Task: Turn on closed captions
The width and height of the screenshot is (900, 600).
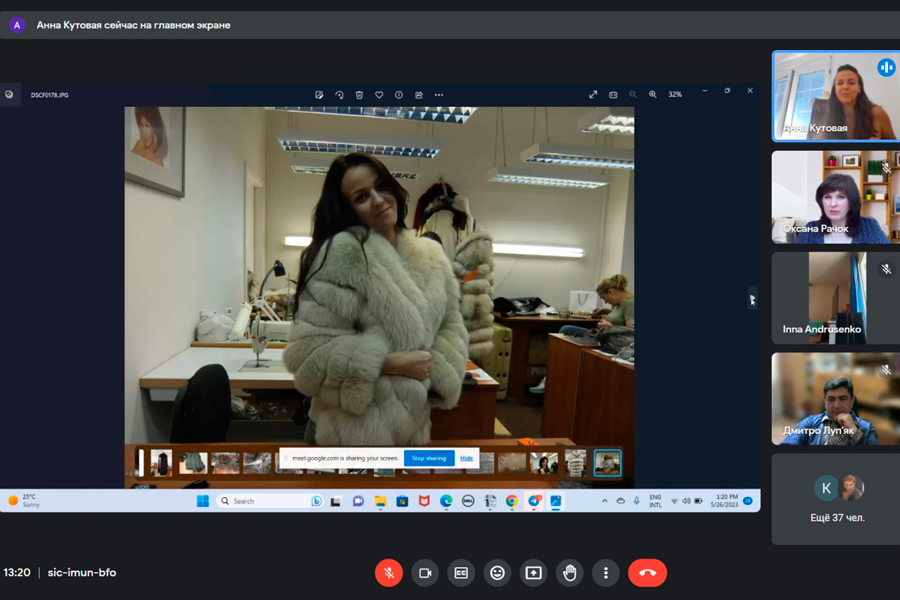Action: [461, 573]
